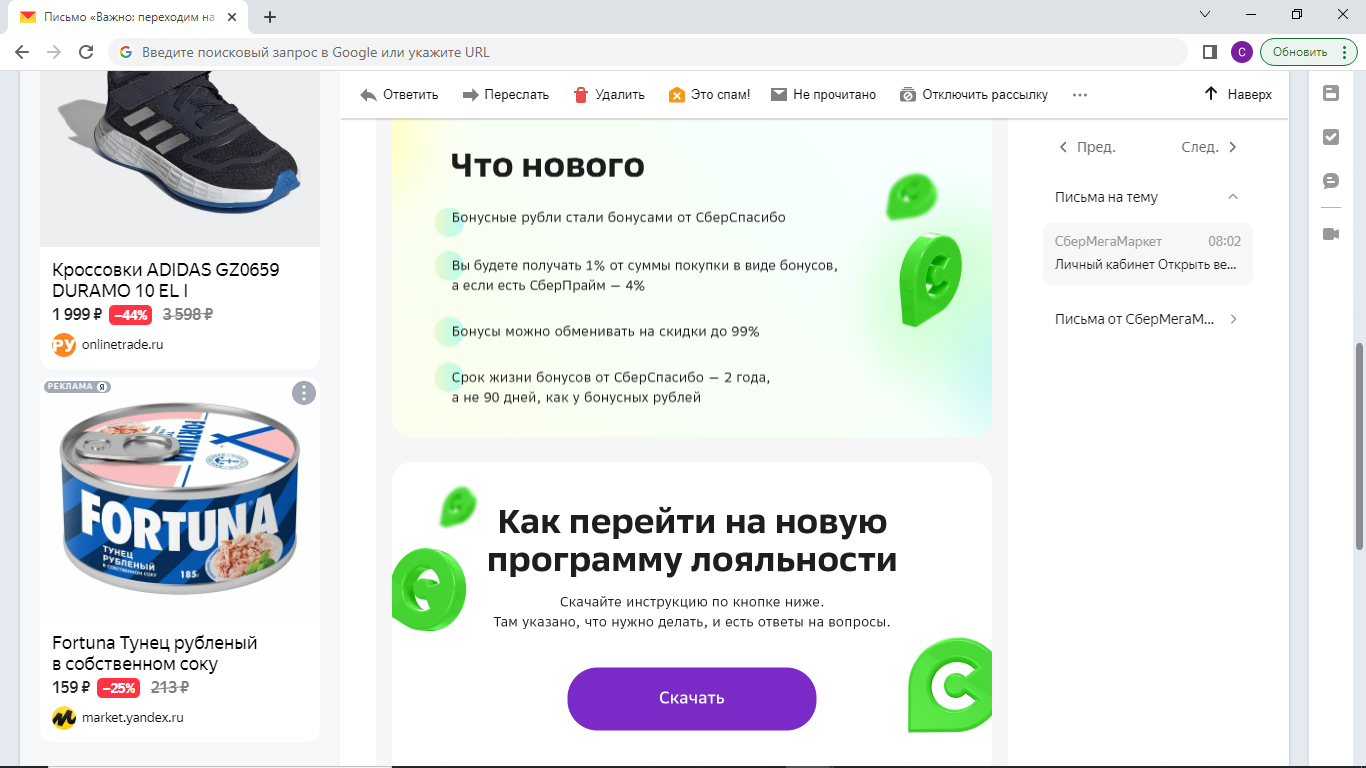Click the Обновить update button
The width and height of the screenshot is (1366, 768).
click(x=1300, y=52)
